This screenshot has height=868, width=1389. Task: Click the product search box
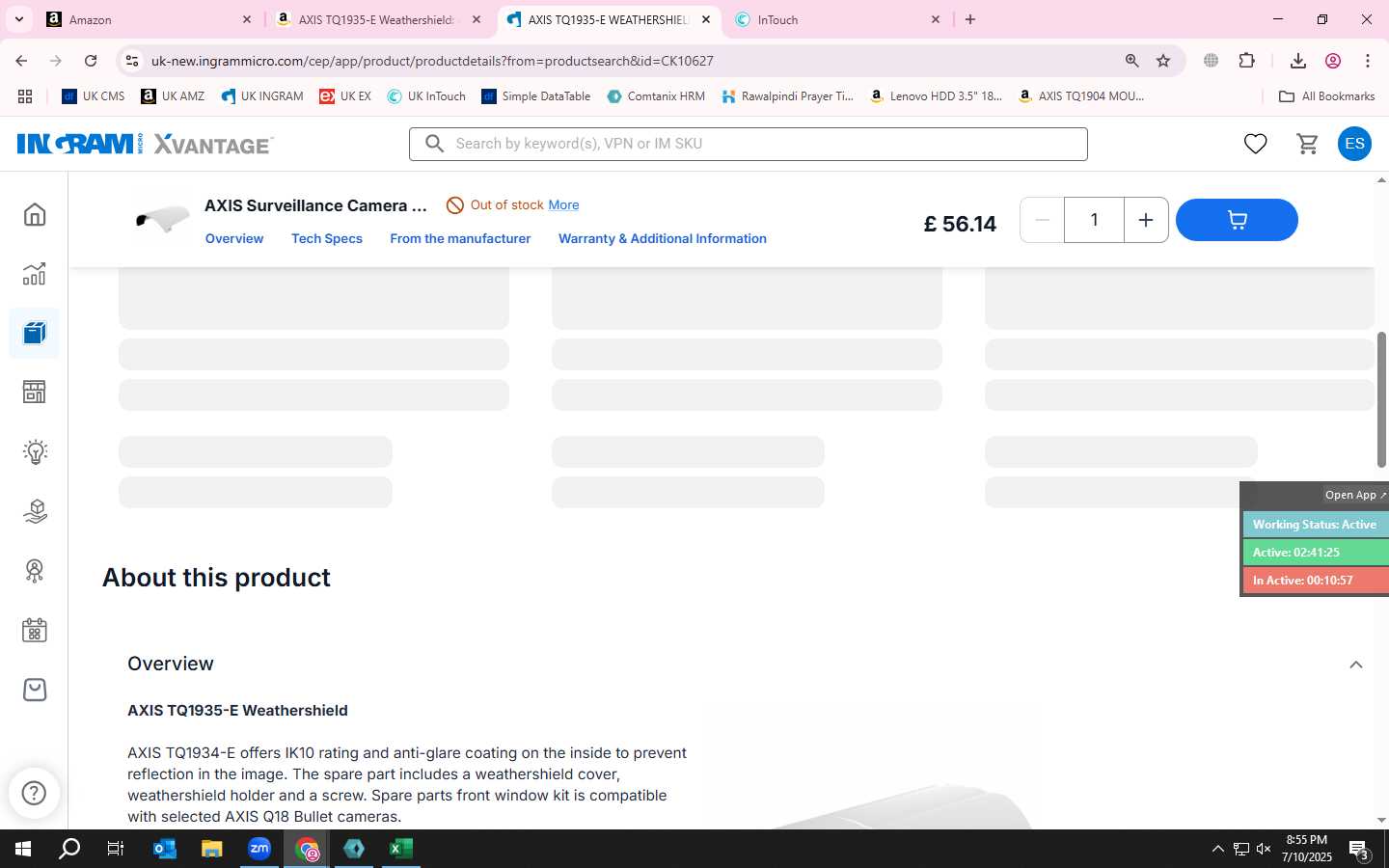[749, 144]
